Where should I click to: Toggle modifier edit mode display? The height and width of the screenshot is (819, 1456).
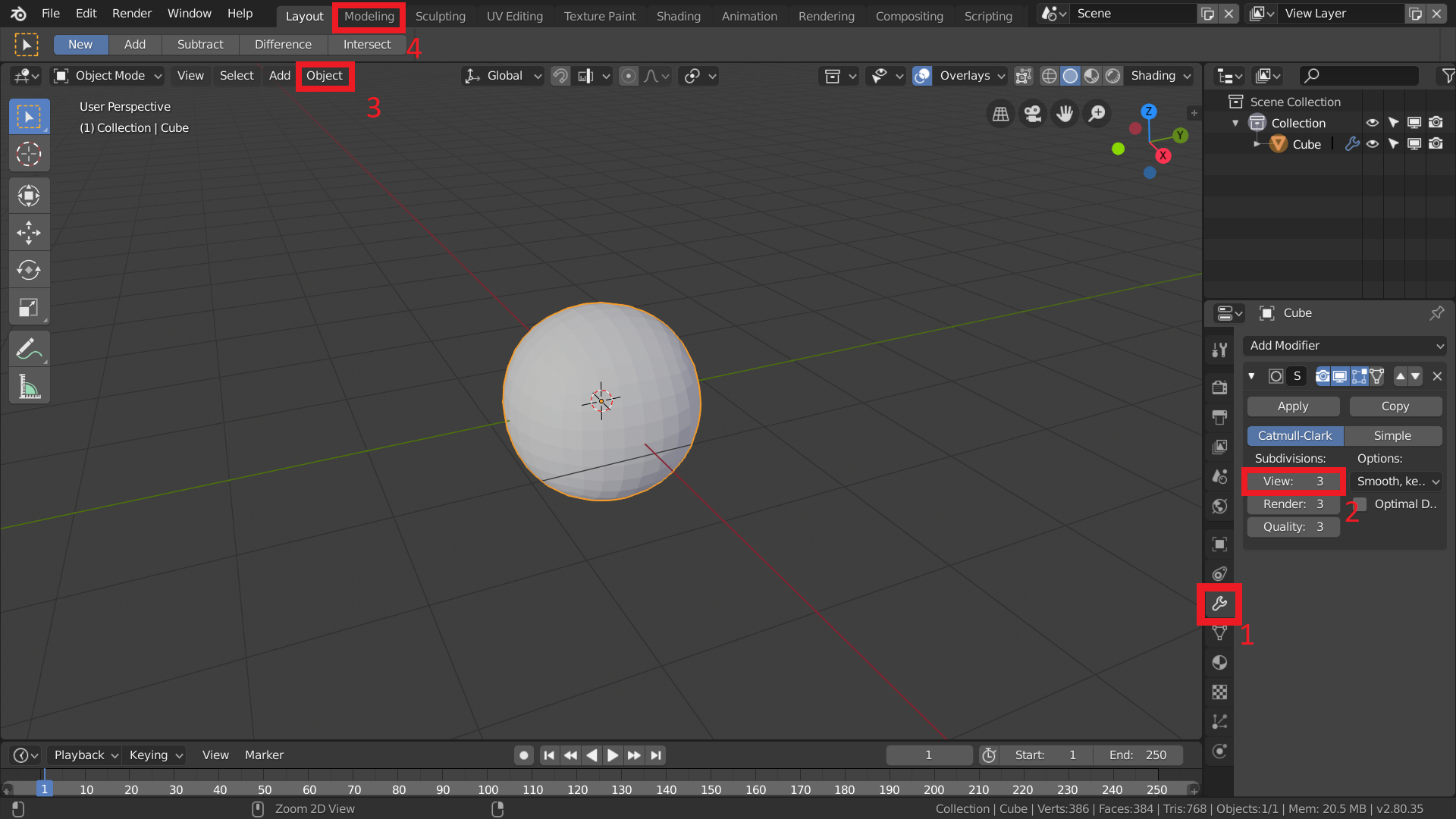click(x=1359, y=376)
